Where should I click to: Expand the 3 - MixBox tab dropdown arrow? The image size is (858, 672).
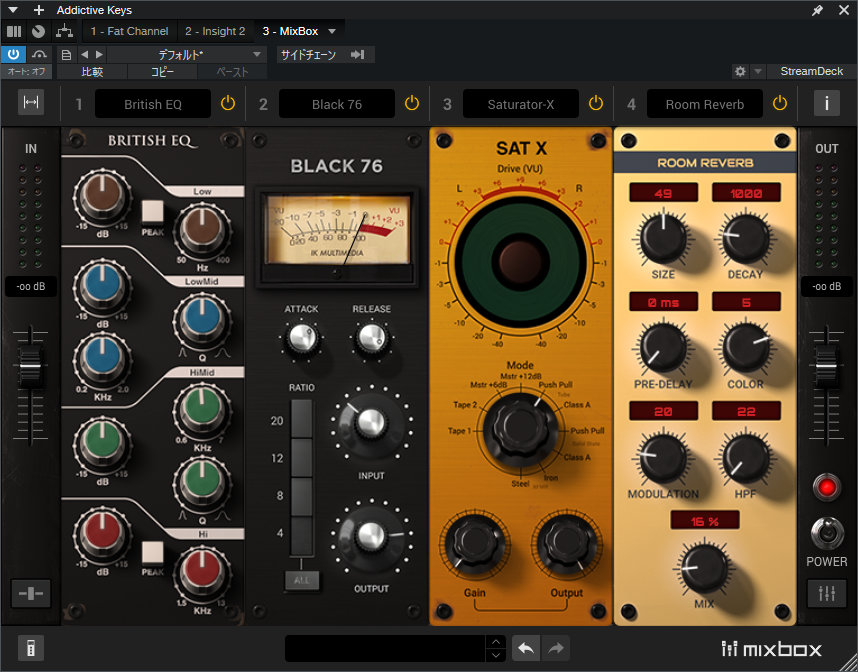click(331, 31)
